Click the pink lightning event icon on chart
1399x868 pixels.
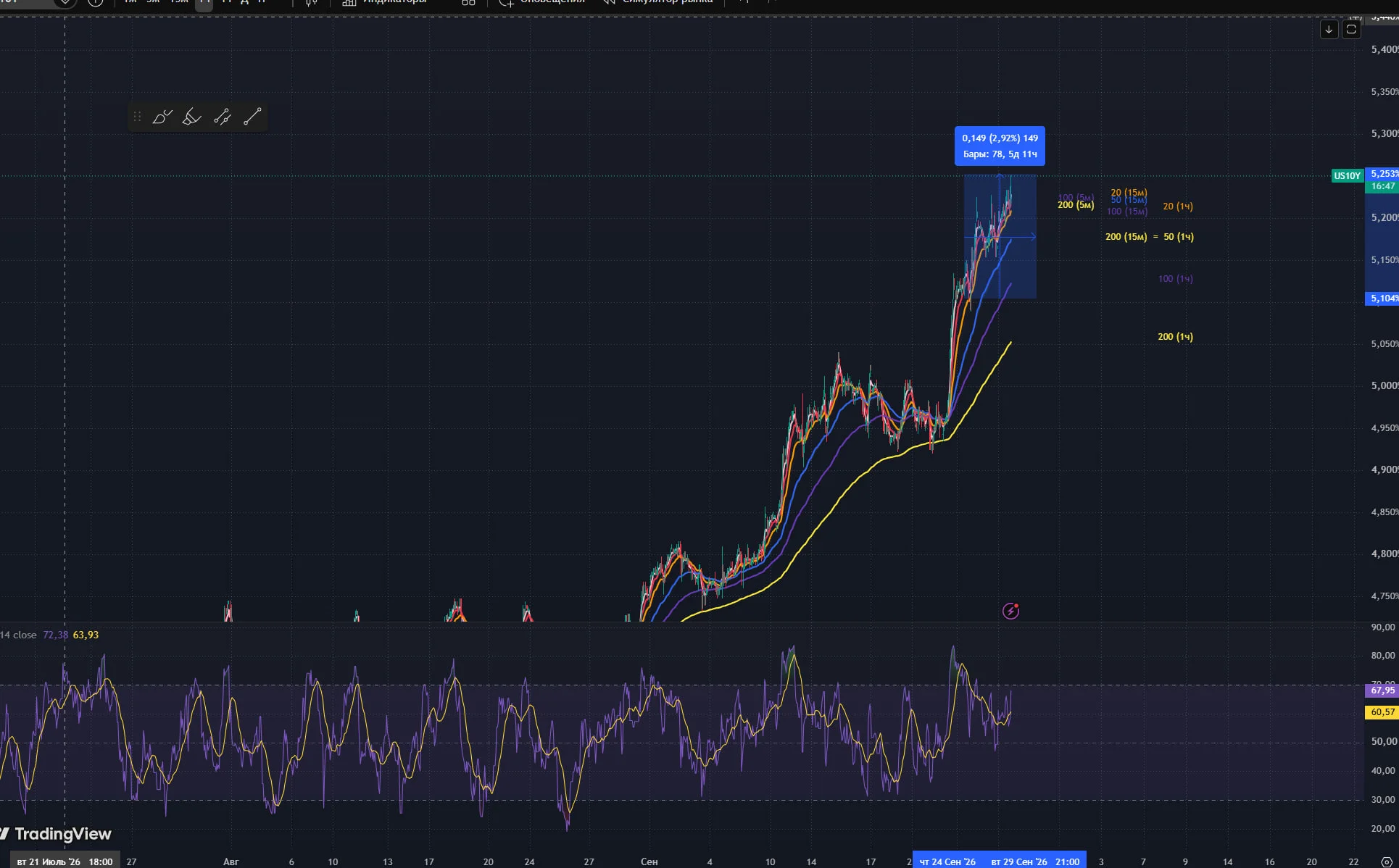coord(1010,611)
